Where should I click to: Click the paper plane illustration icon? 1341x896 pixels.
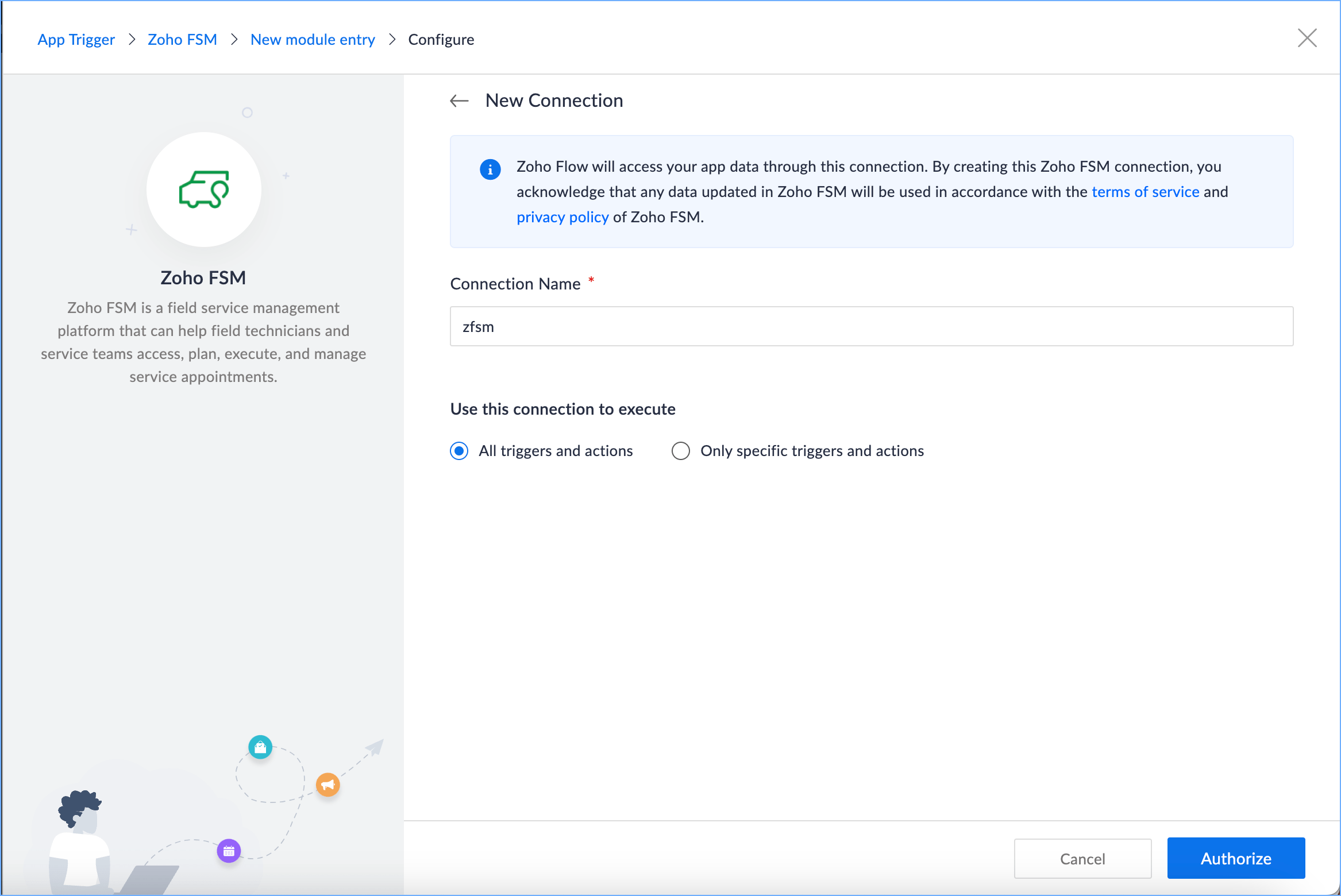[375, 747]
